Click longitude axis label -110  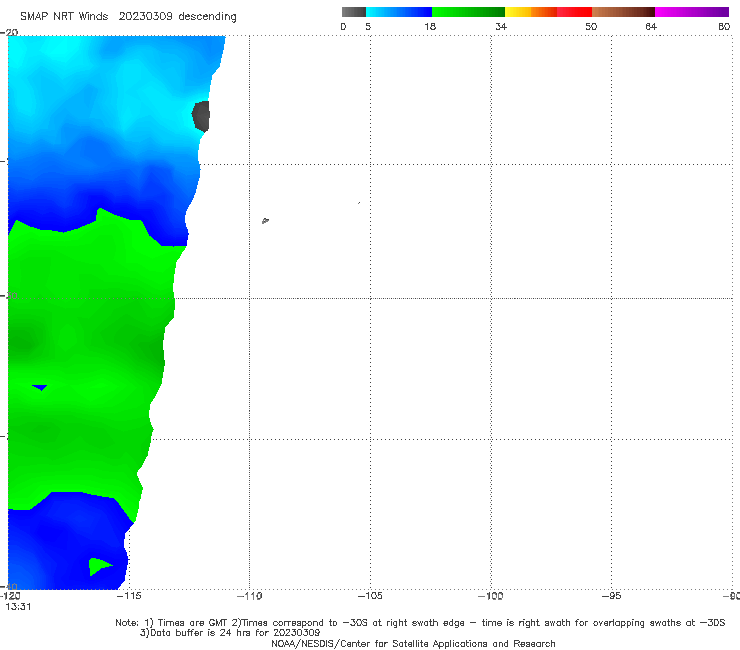click(249, 596)
